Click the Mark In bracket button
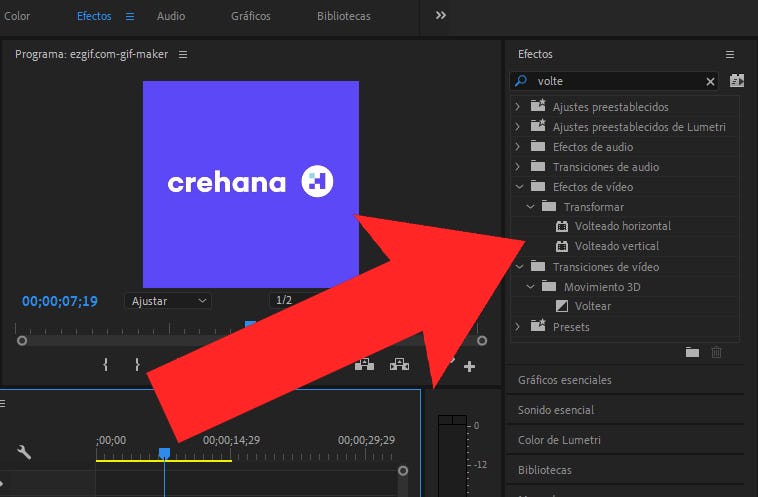 [105, 365]
